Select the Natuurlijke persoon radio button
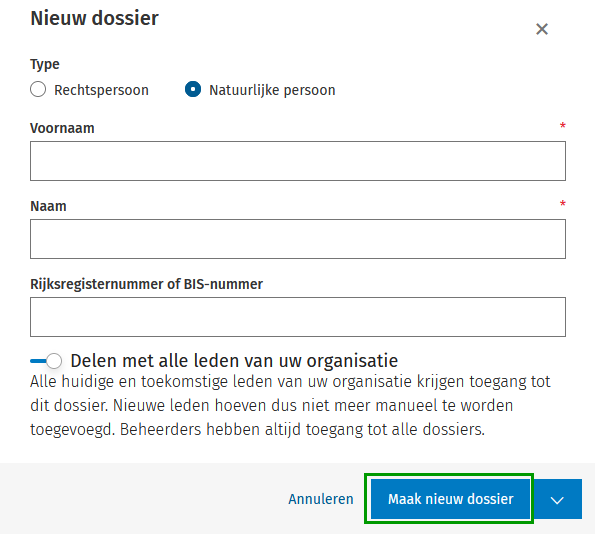This screenshot has width=595, height=534. (193, 90)
